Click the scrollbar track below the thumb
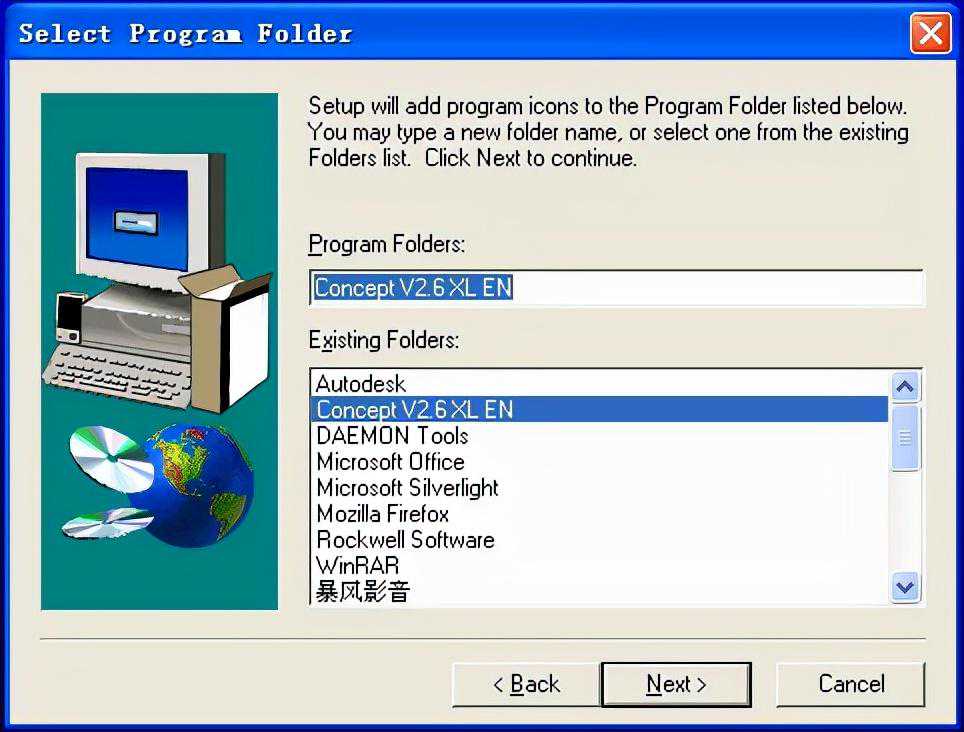 click(905, 521)
